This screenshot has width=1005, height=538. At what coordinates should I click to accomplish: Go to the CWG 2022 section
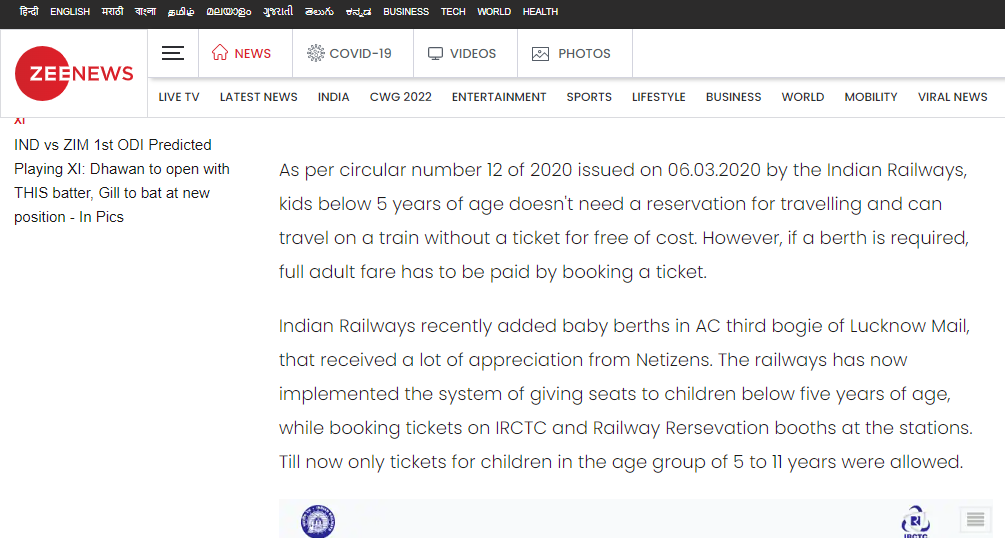click(400, 97)
